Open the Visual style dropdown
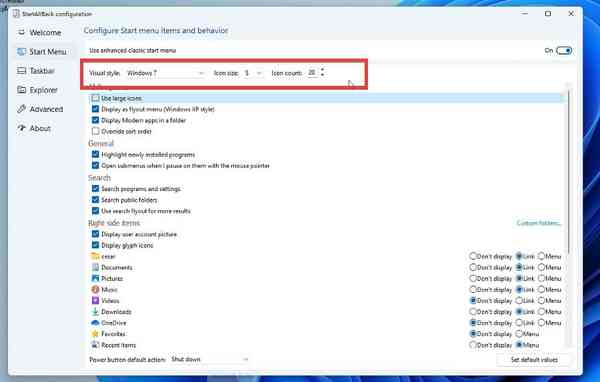This screenshot has height=382, width=600. pos(165,73)
